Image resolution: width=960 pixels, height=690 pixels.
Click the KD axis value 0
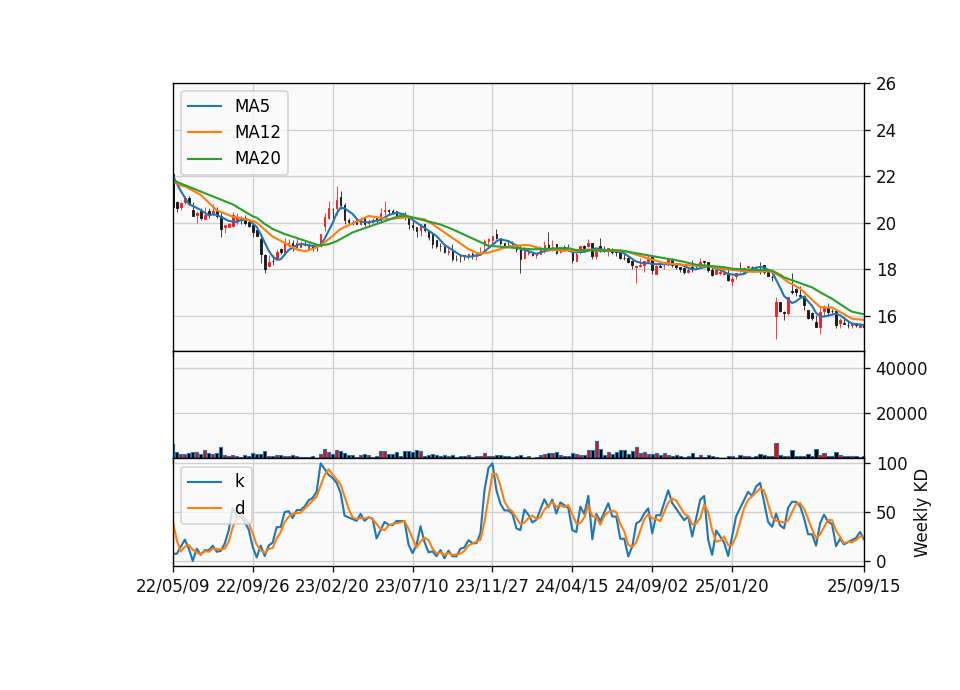(x=881, y=561)
